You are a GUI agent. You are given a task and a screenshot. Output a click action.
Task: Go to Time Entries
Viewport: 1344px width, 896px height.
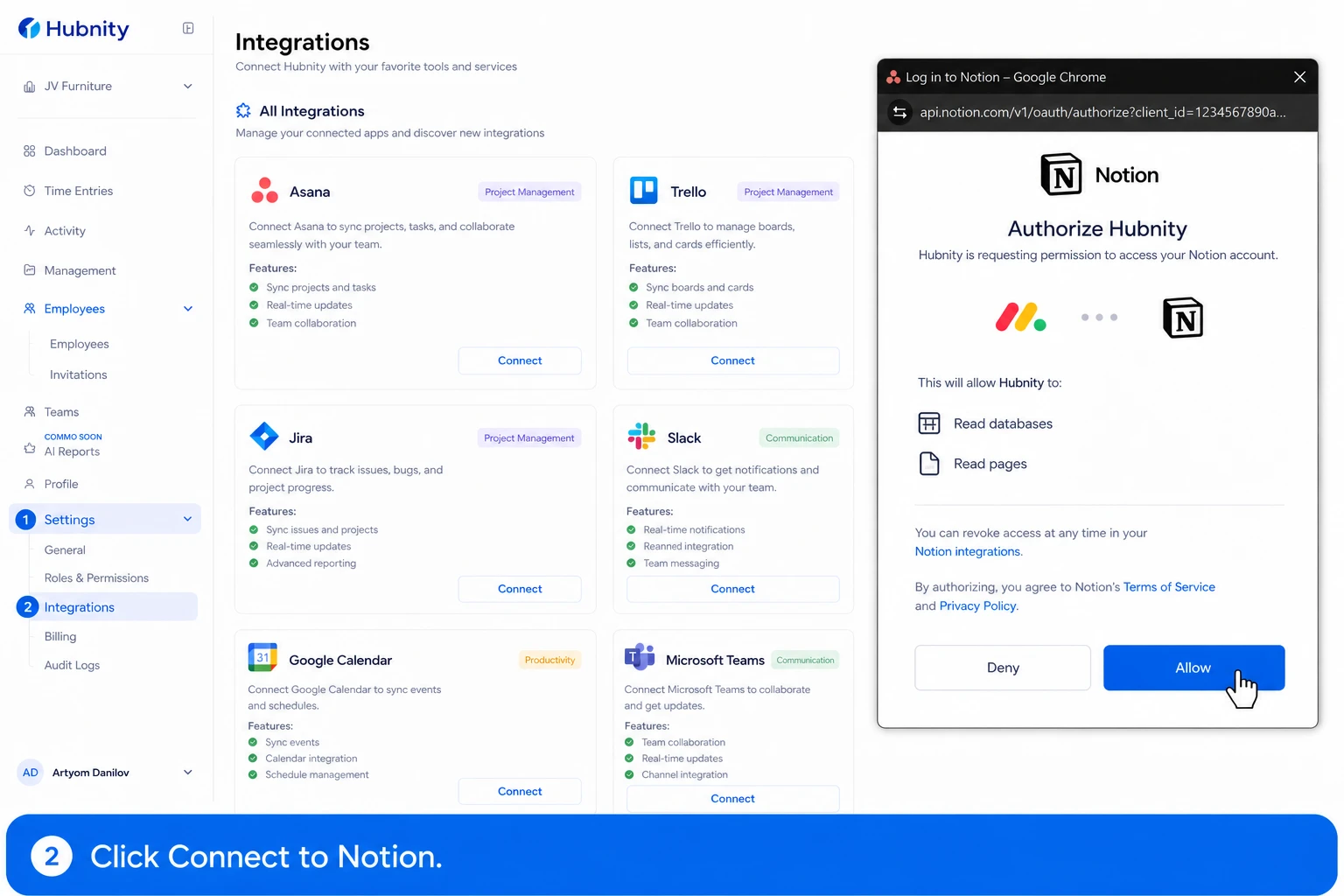pyautogui.click(x=79, y=191)
